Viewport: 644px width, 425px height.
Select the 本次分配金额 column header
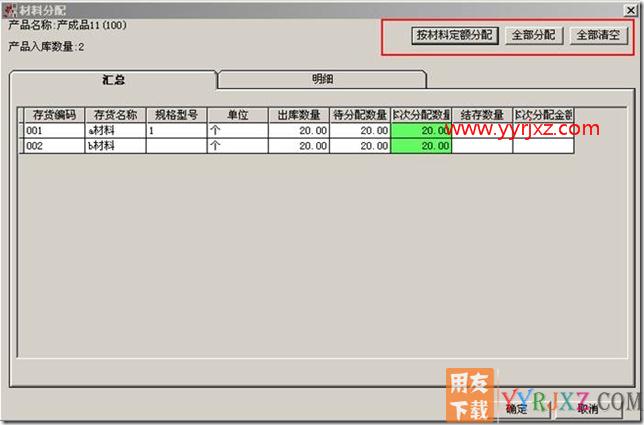click(543, 115)
